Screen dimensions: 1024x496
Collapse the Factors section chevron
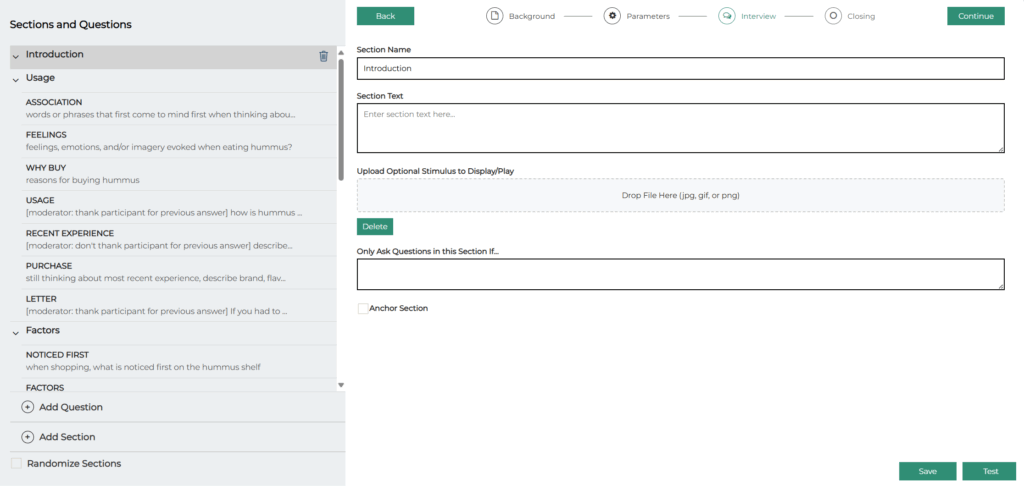16,333
